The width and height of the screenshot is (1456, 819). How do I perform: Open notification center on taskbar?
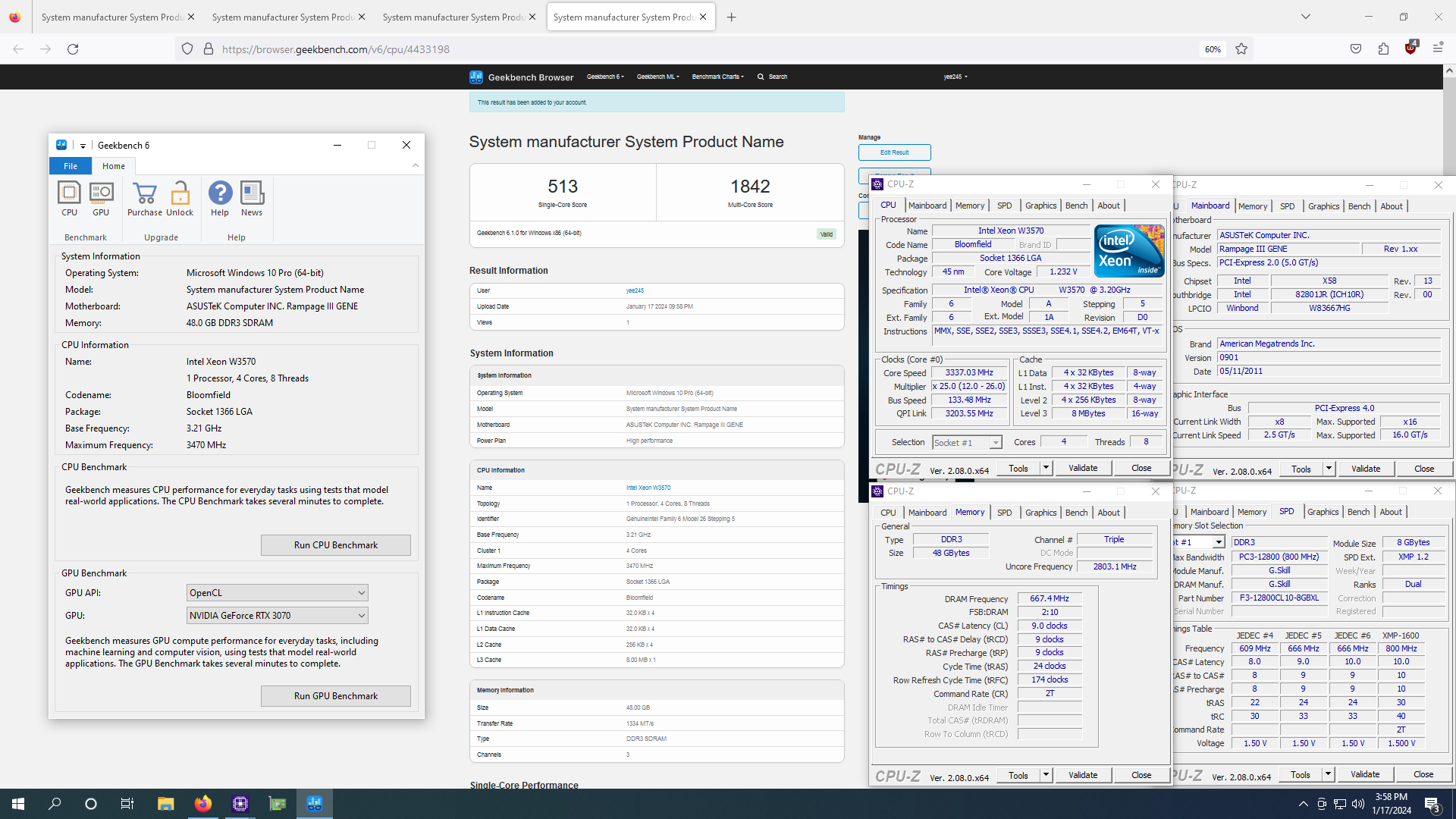point(1433,804)
